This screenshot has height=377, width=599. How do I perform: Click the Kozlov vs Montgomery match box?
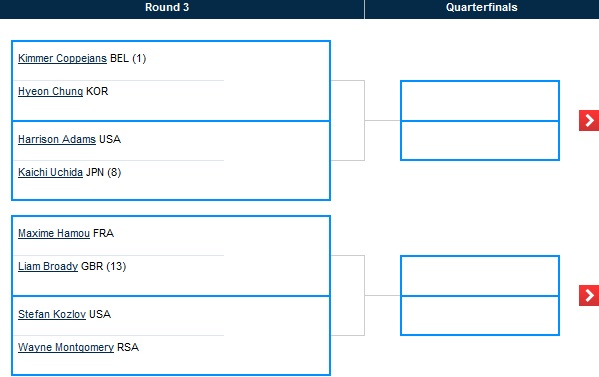point(171,335)
